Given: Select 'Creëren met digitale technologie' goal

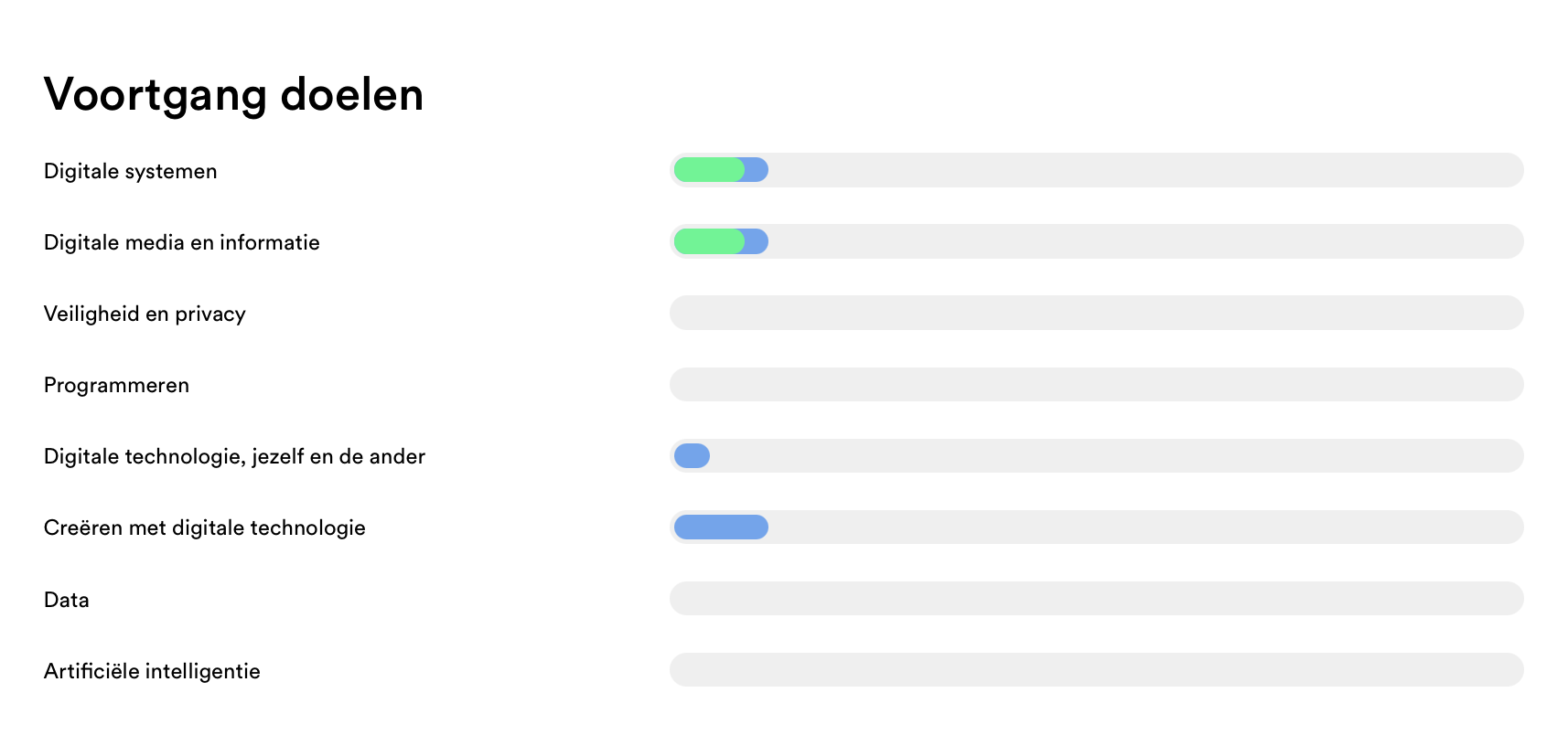Looking at the screenshot, I should coord(205,528).
